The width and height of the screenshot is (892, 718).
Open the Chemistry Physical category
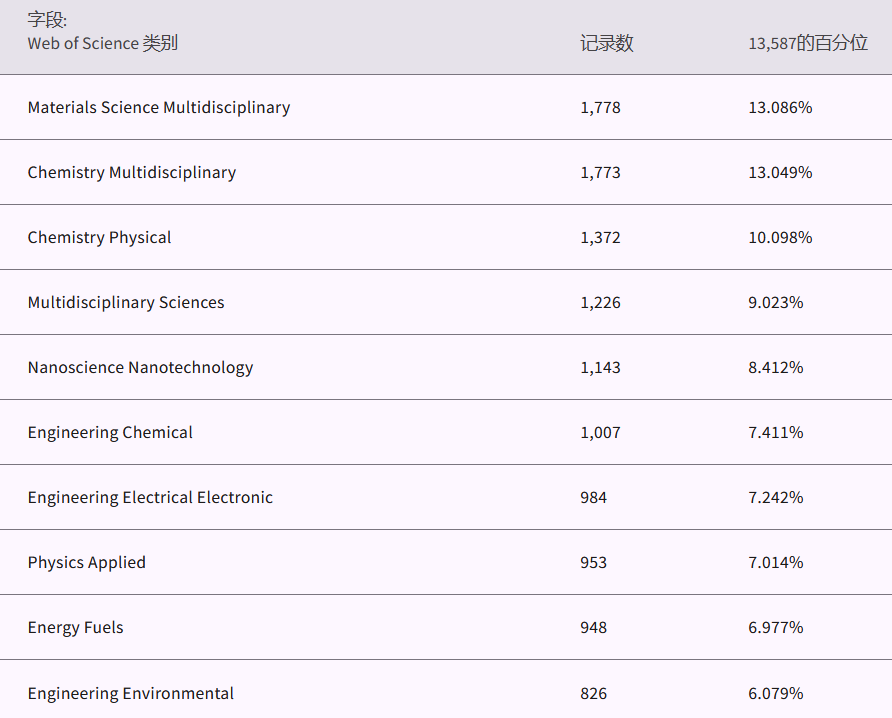tap(99, 237)
